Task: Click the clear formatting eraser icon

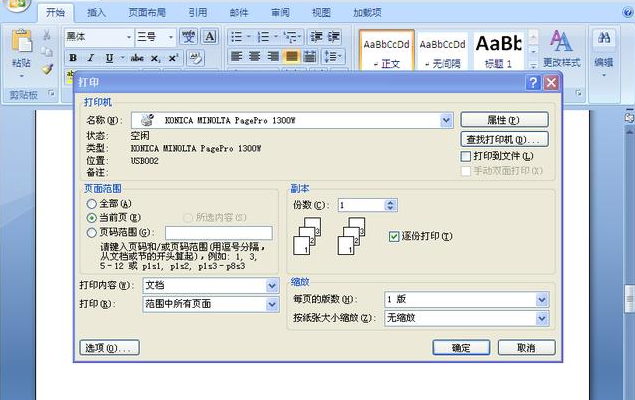Action: click(x=196, y=58)
